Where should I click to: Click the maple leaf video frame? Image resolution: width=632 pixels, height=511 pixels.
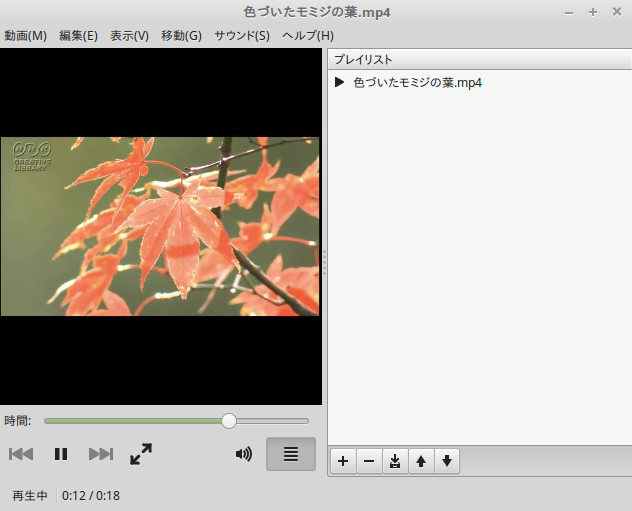click(160, 226)
